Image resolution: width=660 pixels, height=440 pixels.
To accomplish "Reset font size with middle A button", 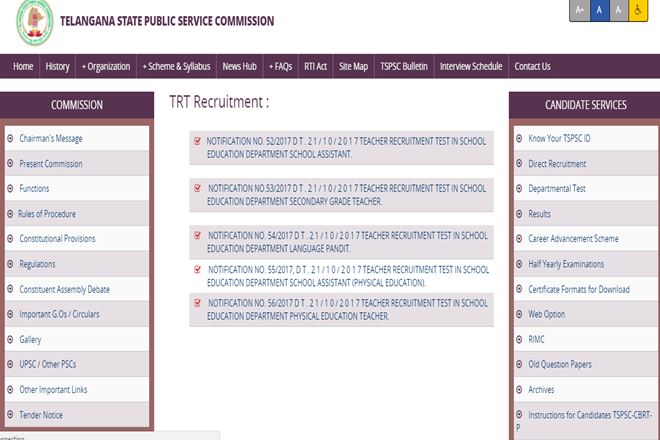I will (x=598, y=11).
